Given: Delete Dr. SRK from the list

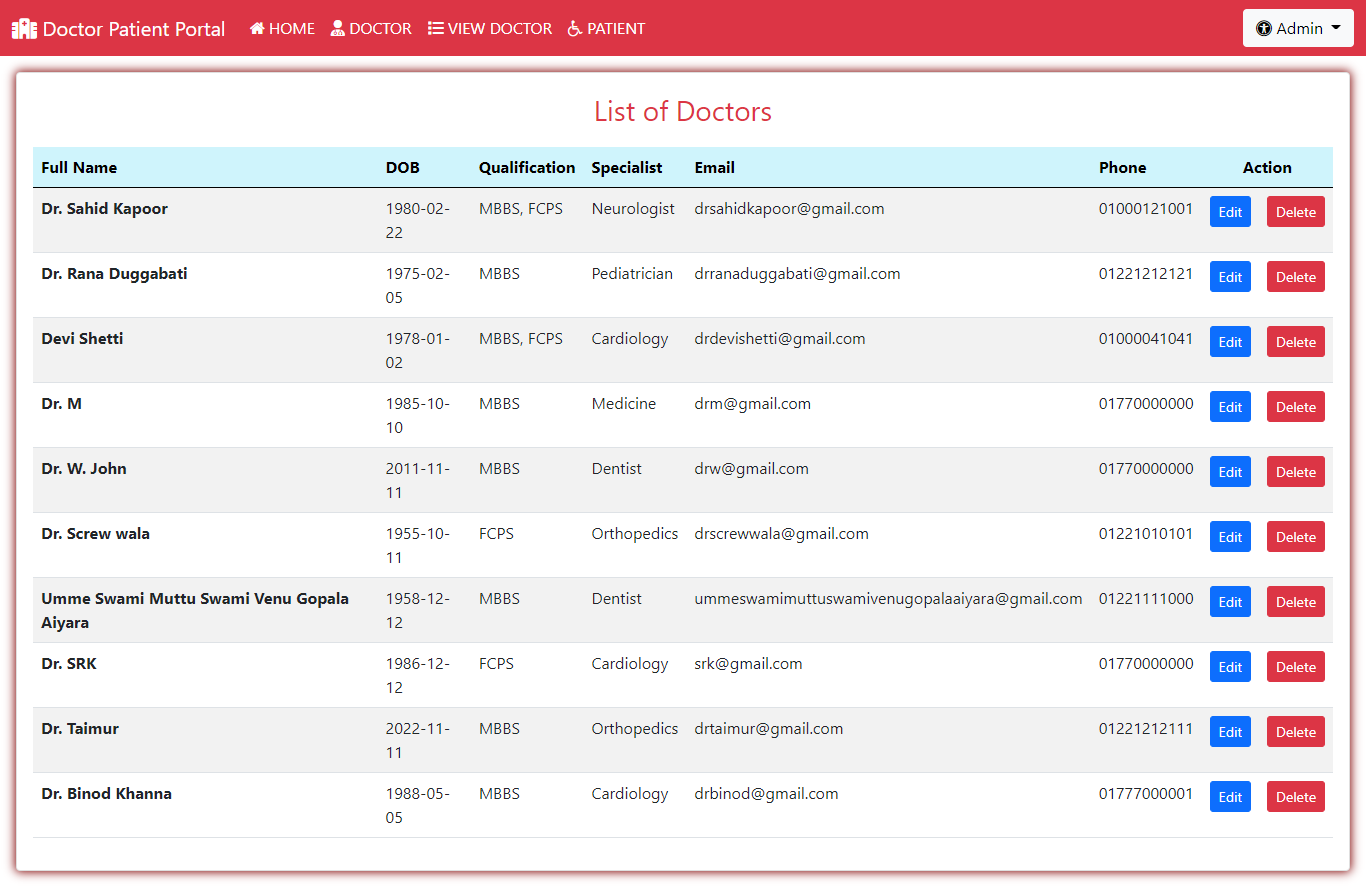Looking at the screenshot, I should (1295, 667).
